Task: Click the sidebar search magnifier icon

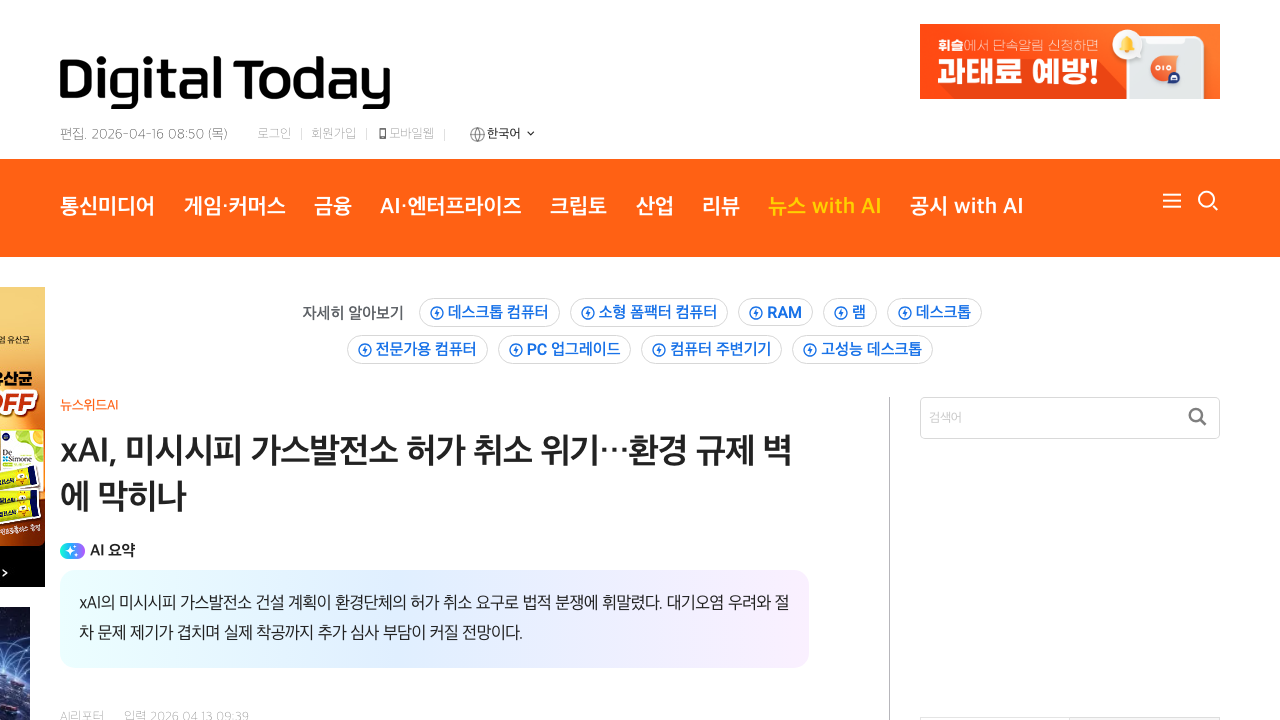Action: (1197, 417)
